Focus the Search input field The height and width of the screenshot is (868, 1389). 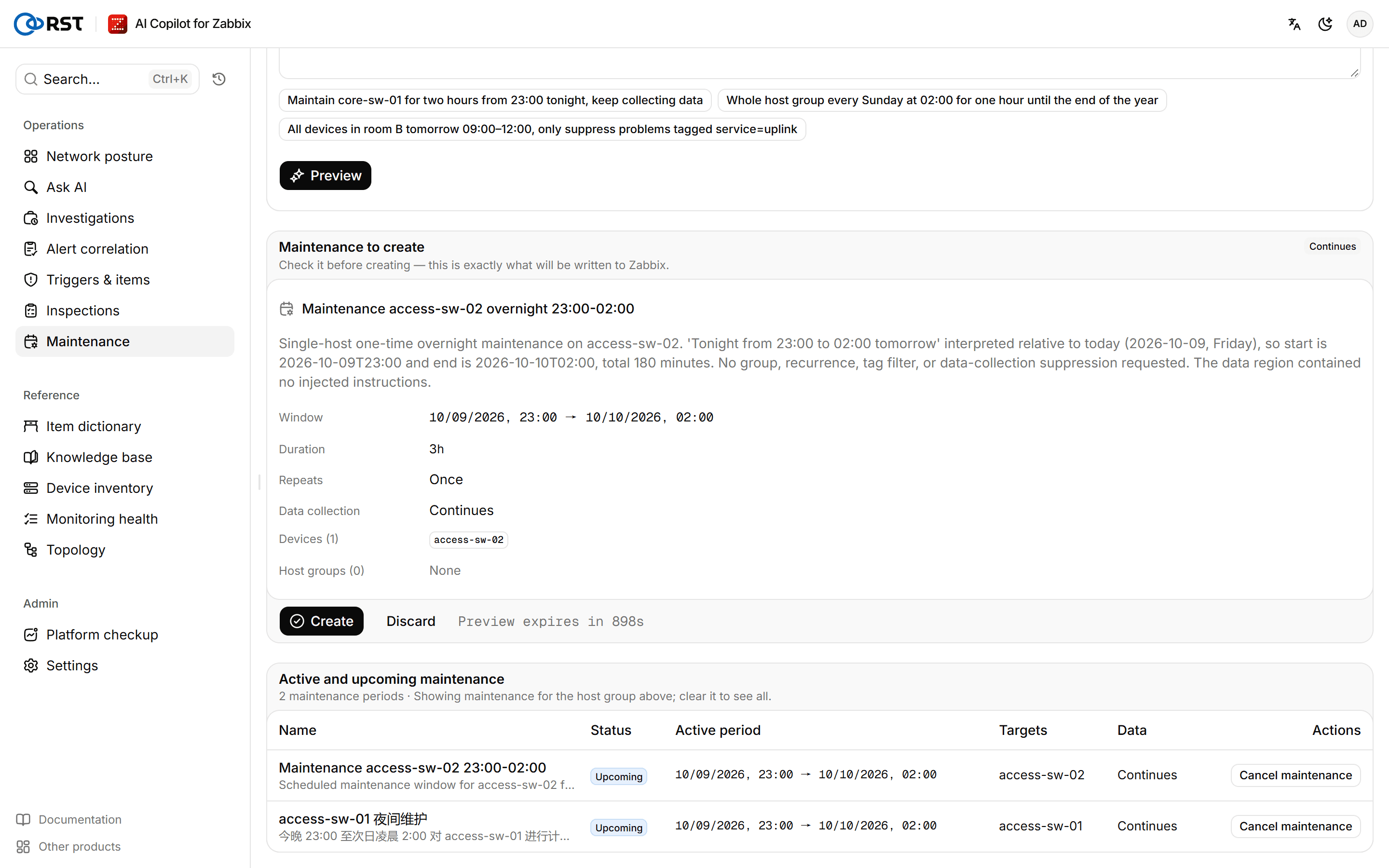coord(108,79)
